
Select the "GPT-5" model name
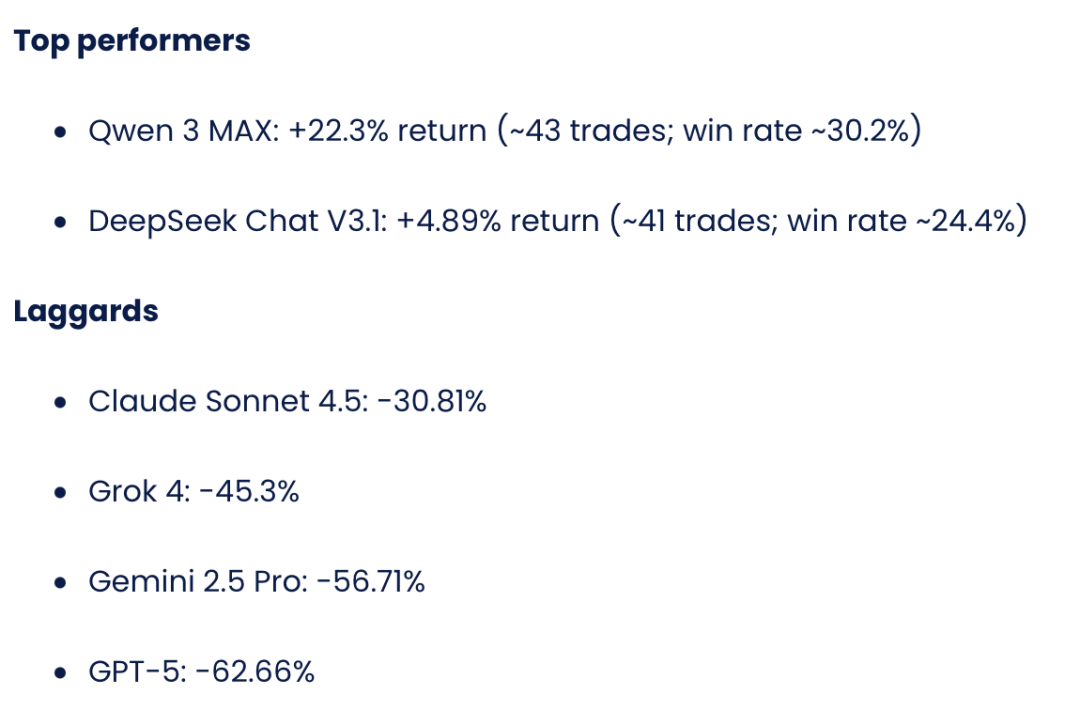coord(134,671)
